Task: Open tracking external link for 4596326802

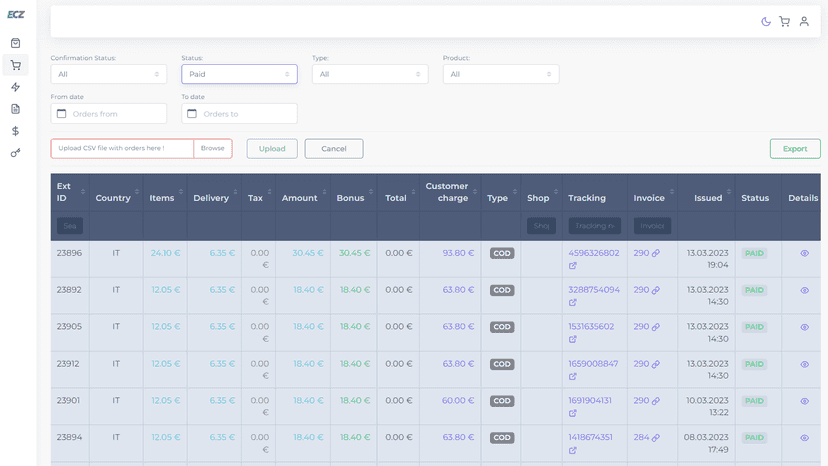Action: click(572, 266)
